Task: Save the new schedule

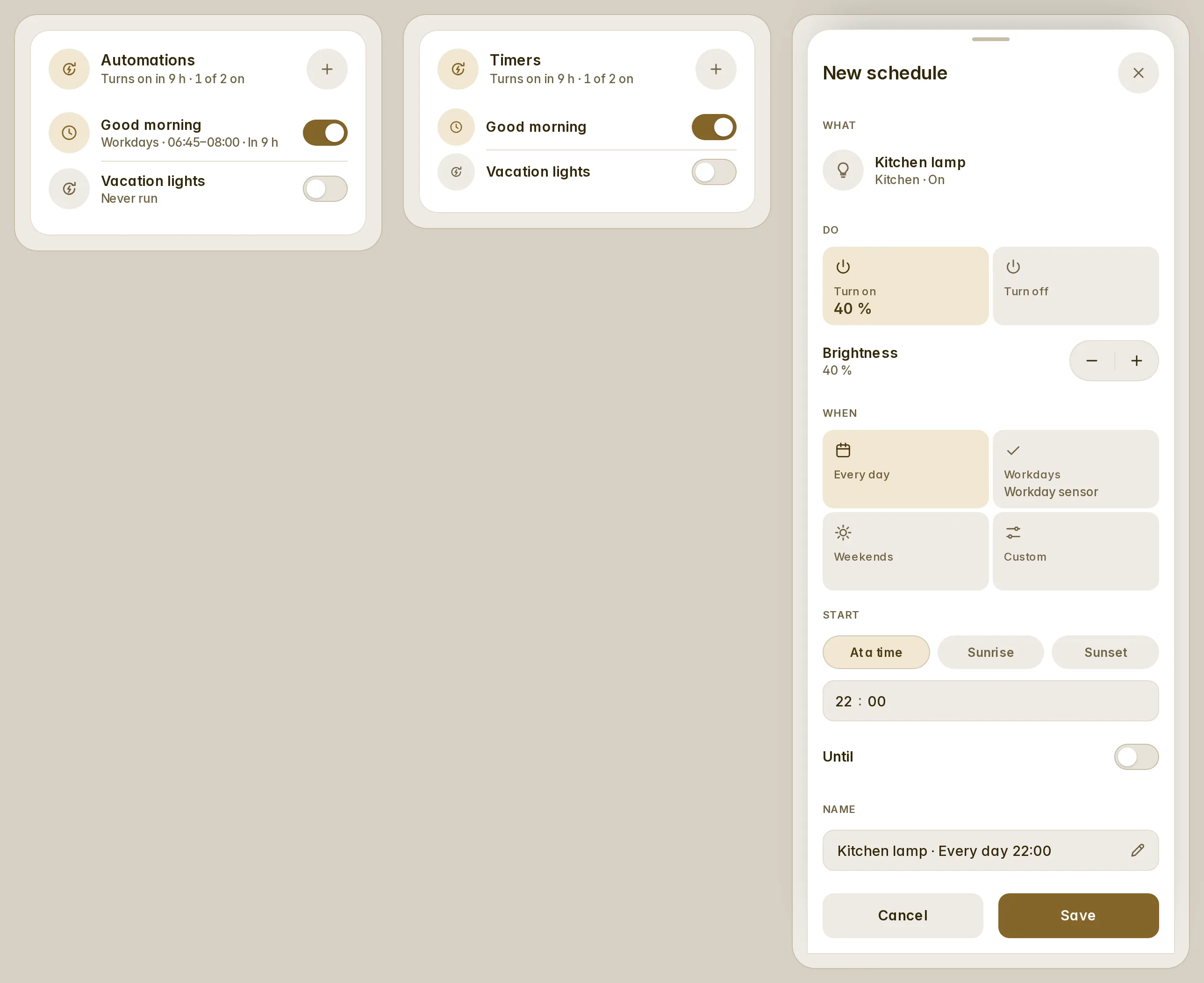Action: click(1078, 916)
